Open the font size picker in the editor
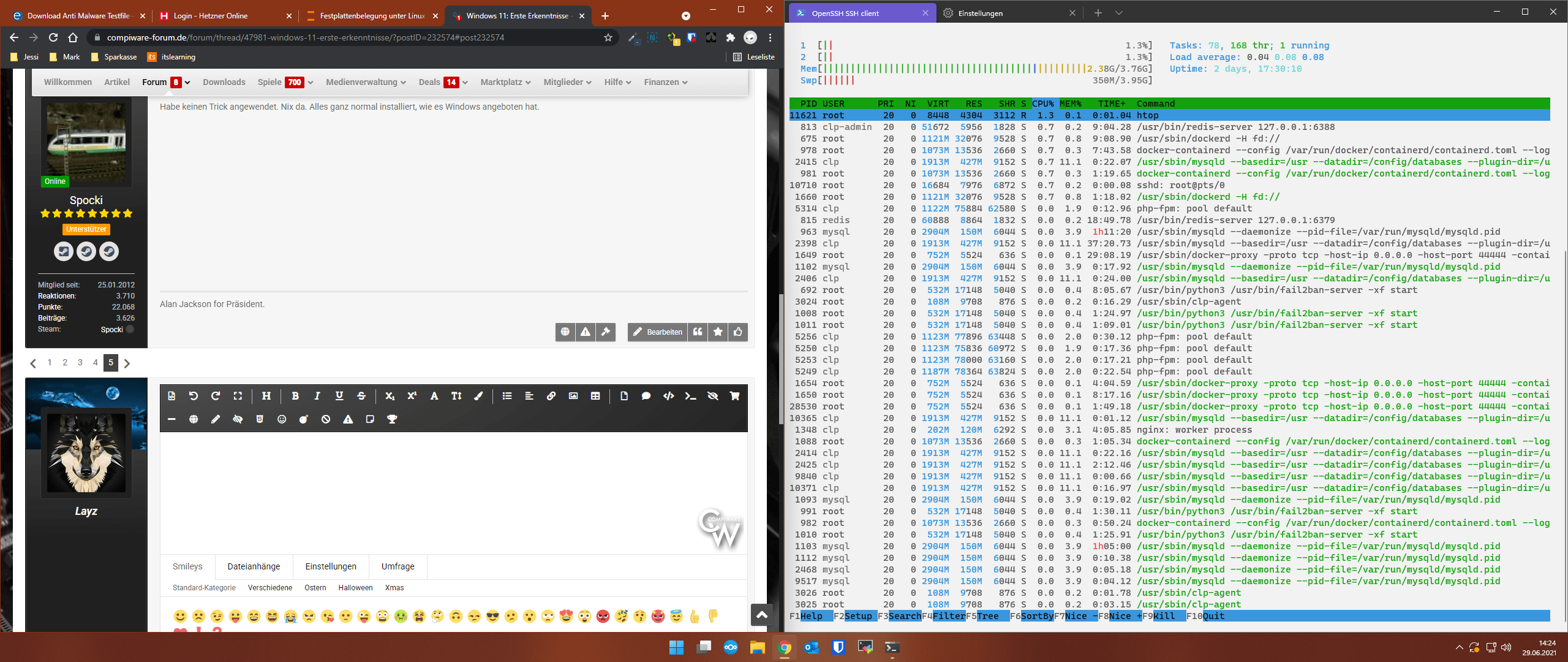Viewport: 1568px width, 662px height. click(456, 396)
